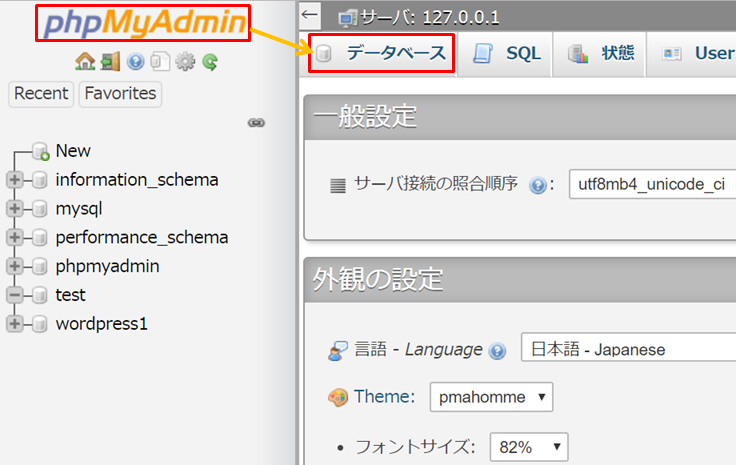Click the サーバ接続の照合順序 label
This screenshot has height=465, width=736.
click(x=436, y=184)
